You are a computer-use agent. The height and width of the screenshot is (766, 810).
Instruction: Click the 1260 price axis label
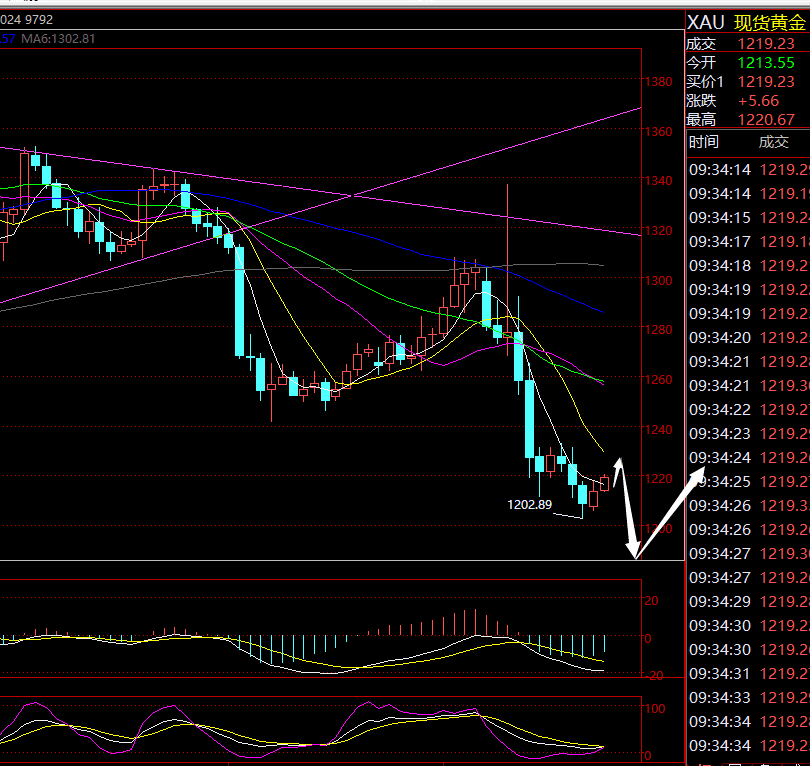point(658,380)
